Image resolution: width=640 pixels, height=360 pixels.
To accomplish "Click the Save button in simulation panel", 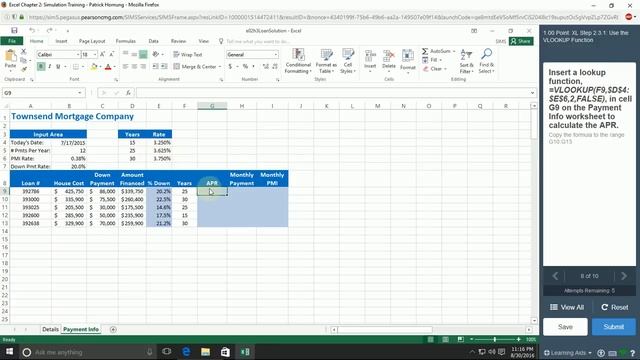I will 565,327.
